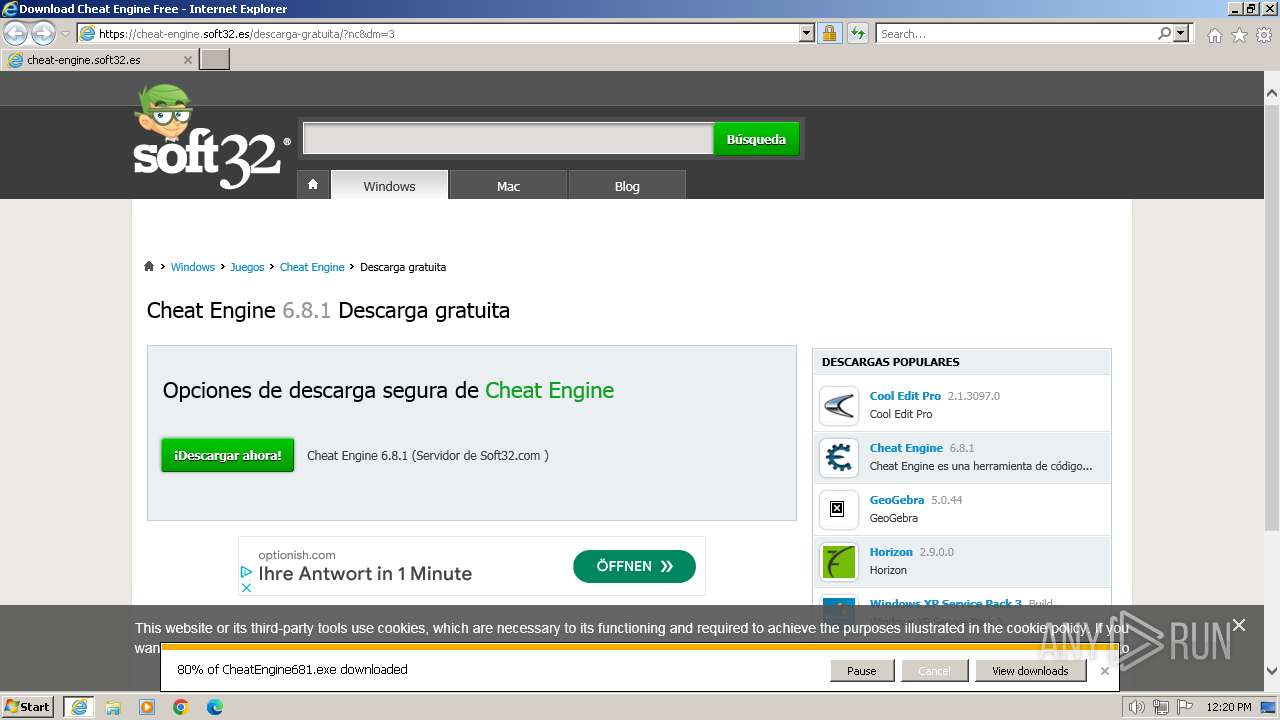Close the optionish.com ad with X icon

pos(246,587)
